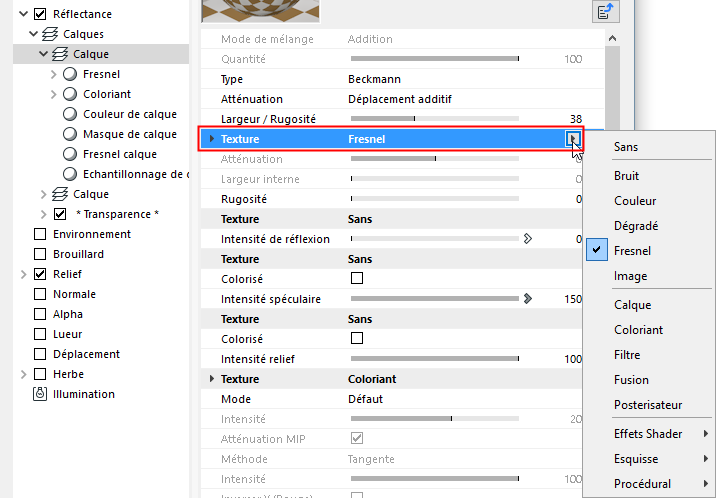
Task: Expand the Relief tree node
Action: pos(24,274)
